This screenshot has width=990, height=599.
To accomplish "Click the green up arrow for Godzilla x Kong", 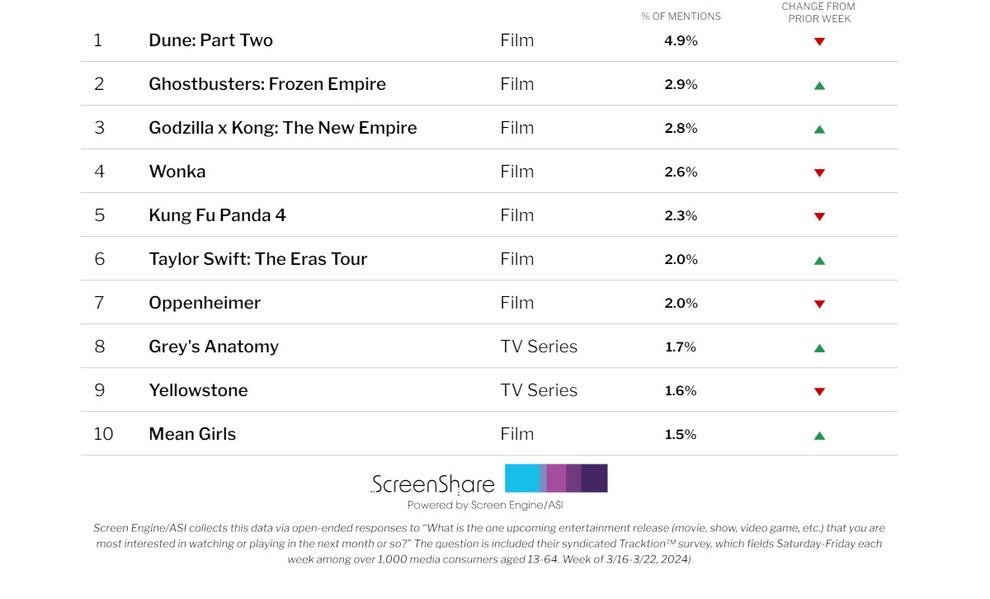I will coord(820,129).
